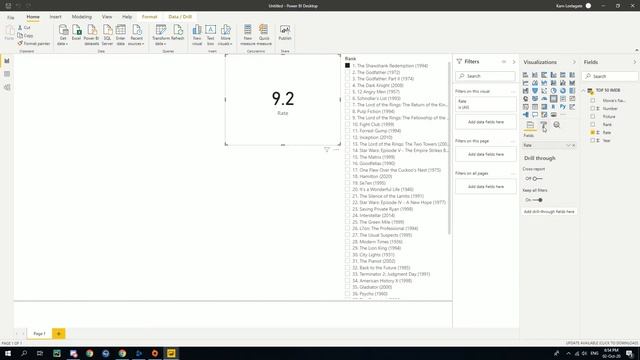Check the Picture field checkbox
Image resolution: width=640 pixels, height=360 pixels.
[x=593, y=116]
